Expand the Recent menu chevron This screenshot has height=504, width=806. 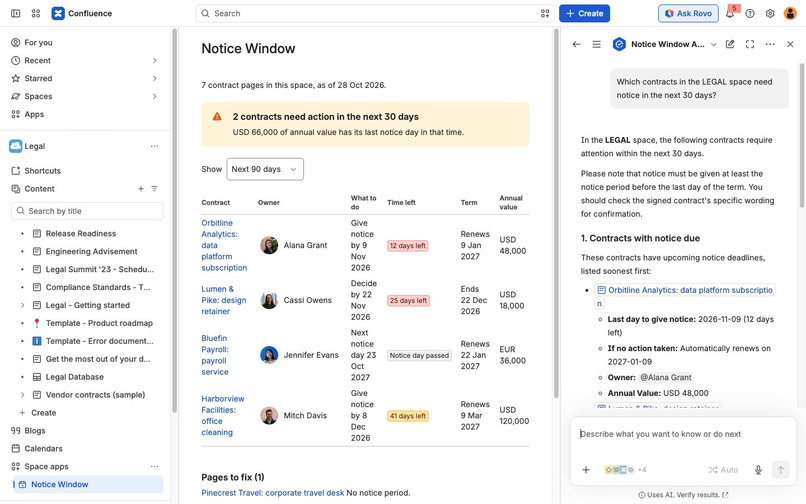tap(154, 61)
